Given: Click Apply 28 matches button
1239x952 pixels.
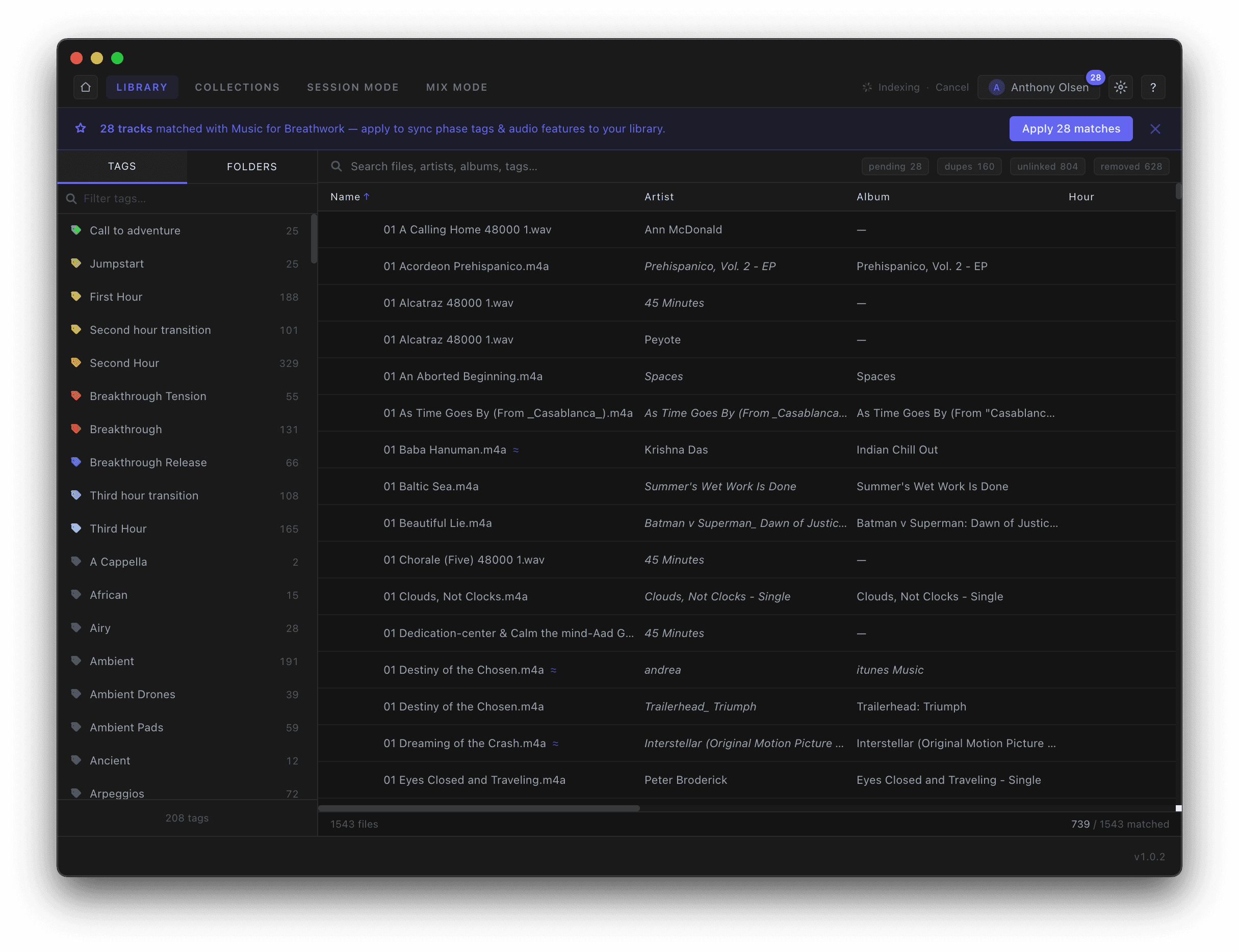Looking at the screenshot, I should (x=1070, y=128).
